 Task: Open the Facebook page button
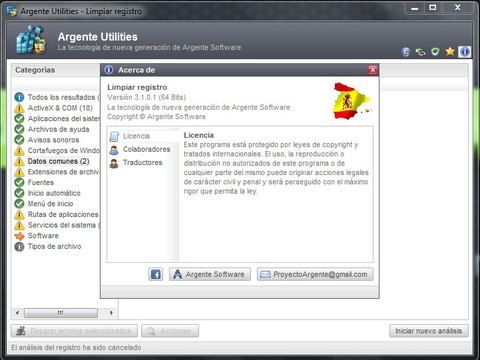click(156, 274)
